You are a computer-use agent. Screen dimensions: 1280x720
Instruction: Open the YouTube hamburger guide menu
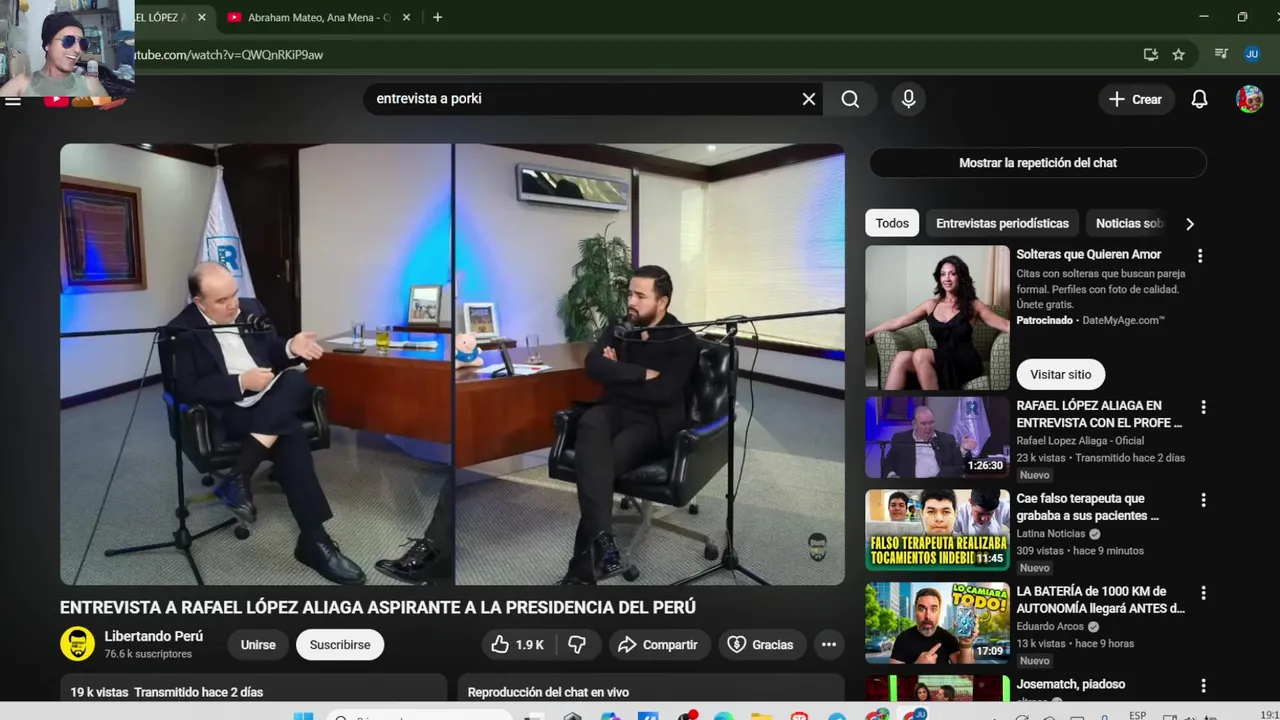pos(13,100)
